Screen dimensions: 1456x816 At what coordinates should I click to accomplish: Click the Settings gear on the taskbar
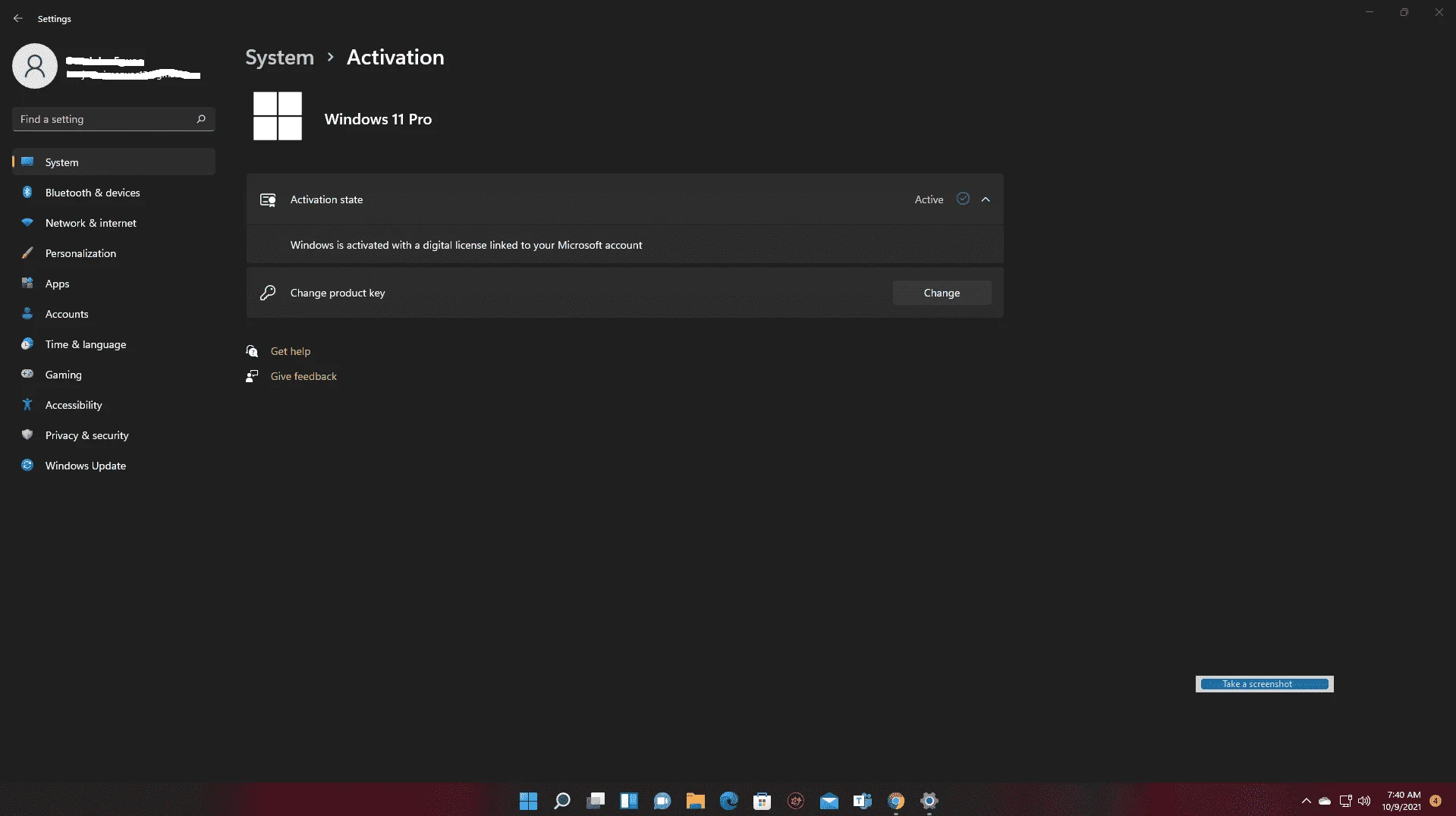tap(929, 801)
